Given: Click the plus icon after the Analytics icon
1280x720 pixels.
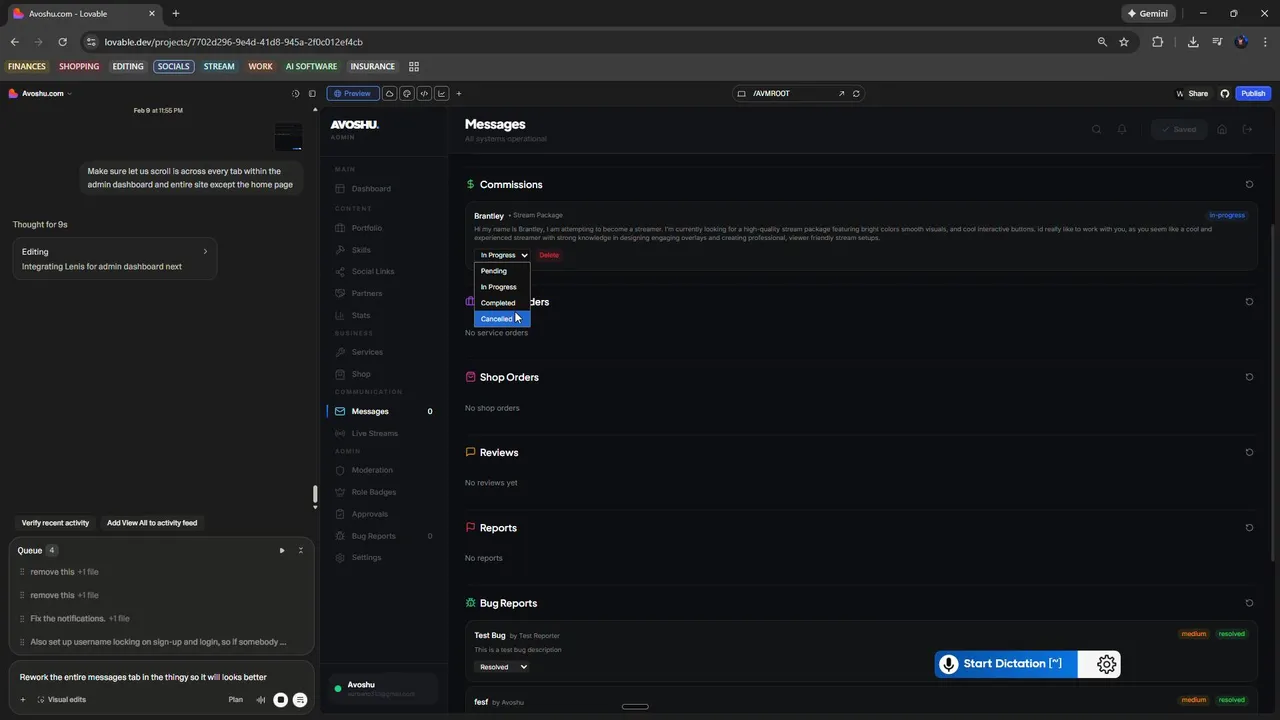Looking at the screenshot, I should (459, 93).
